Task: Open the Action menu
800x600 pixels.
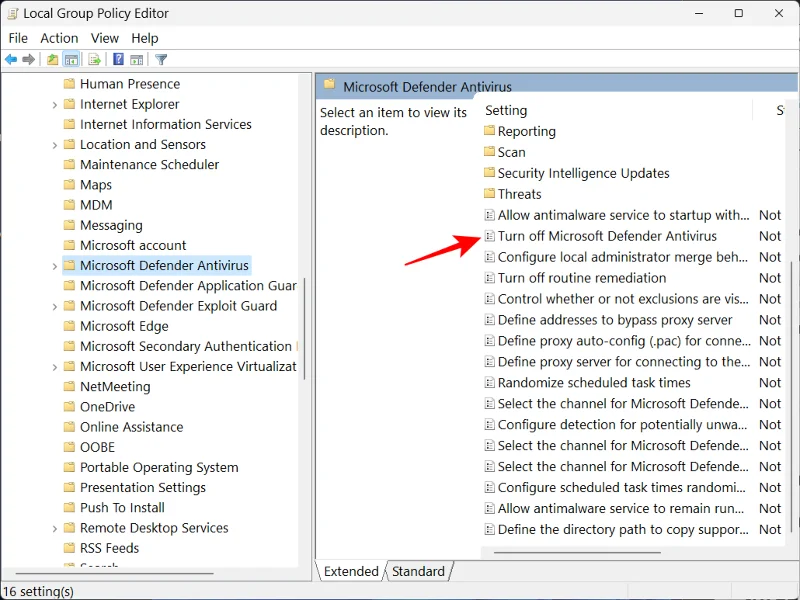Action: tap(58, 38)
